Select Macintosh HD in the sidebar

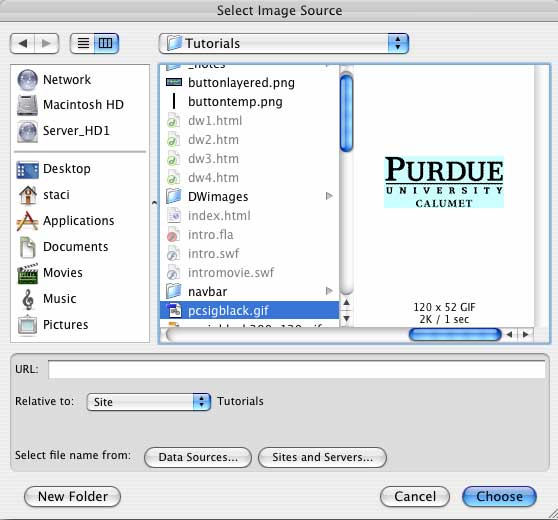point(70,105)
